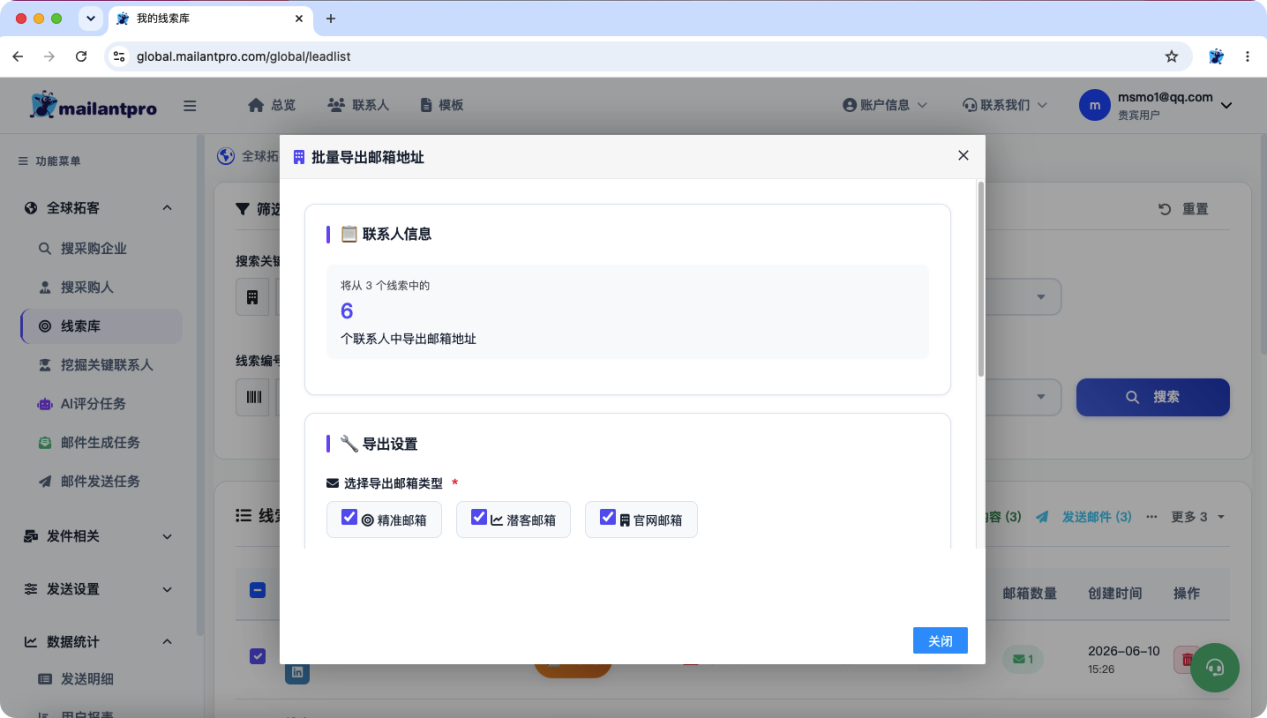The image size is (1267, 718).
Task: Open 总览 home page
Action: 272,105
